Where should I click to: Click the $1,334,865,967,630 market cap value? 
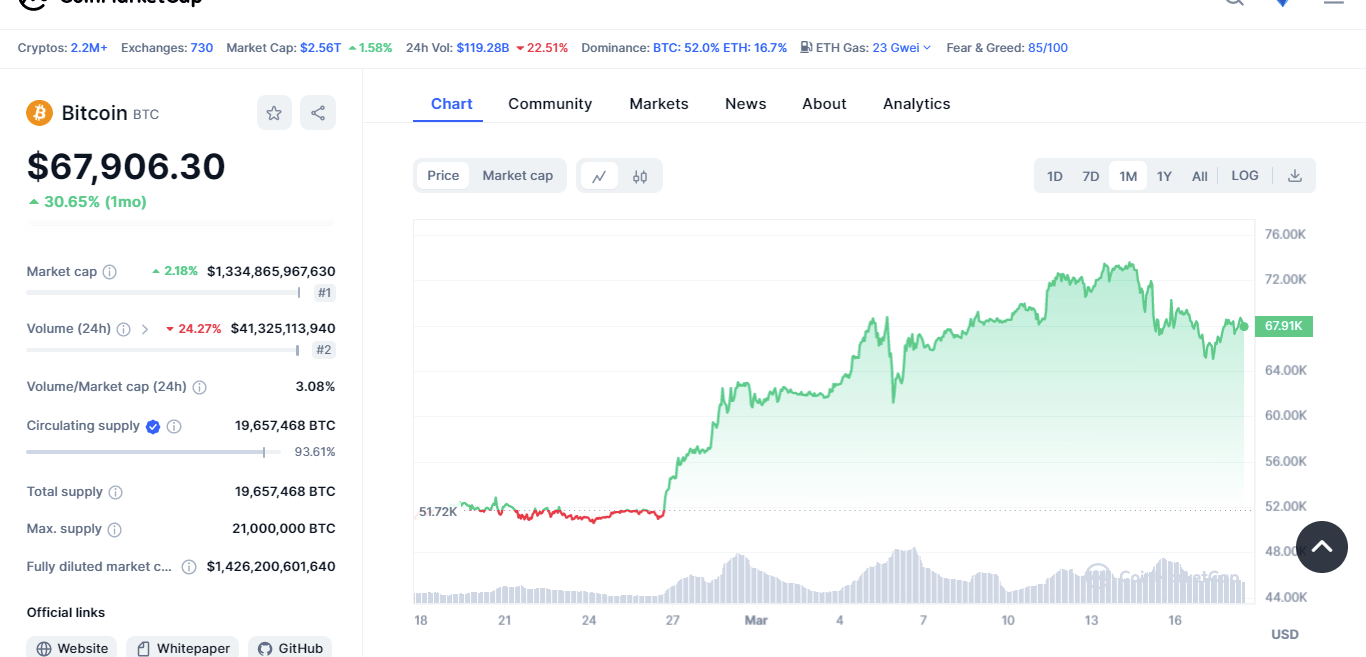271,272
